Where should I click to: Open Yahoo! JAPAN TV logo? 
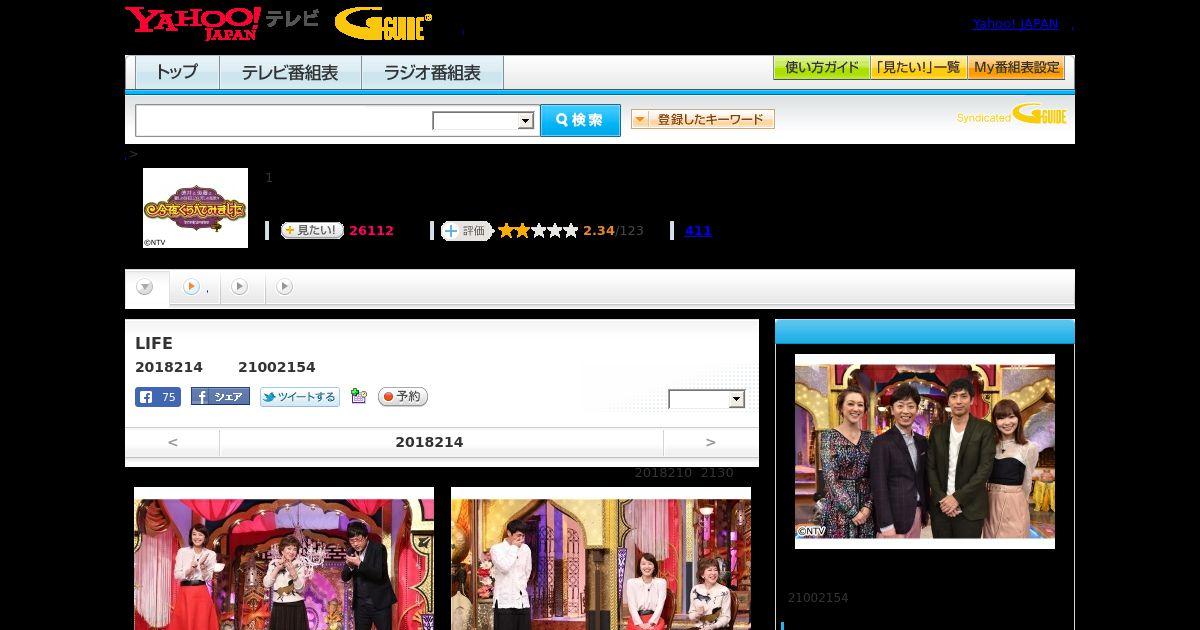(x=222, y=23)
